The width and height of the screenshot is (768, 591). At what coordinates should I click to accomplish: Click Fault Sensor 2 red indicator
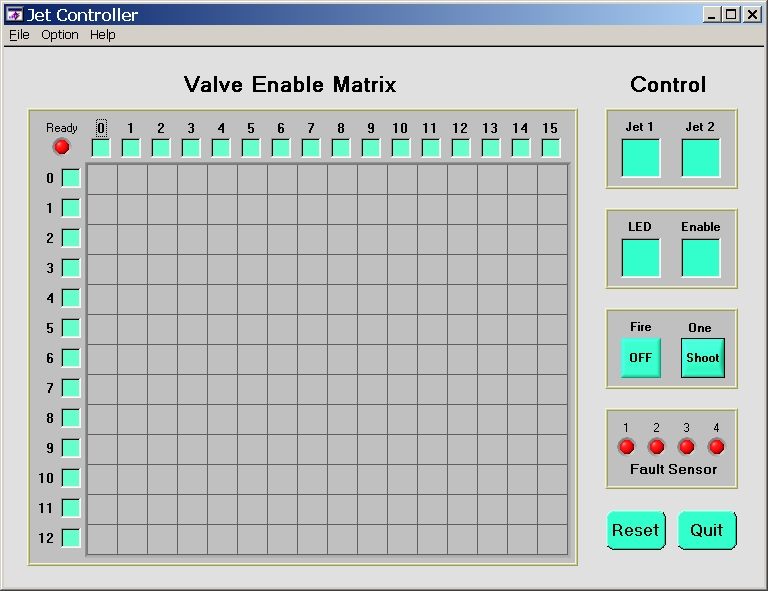pyautogui.click(x=657, y=447)
